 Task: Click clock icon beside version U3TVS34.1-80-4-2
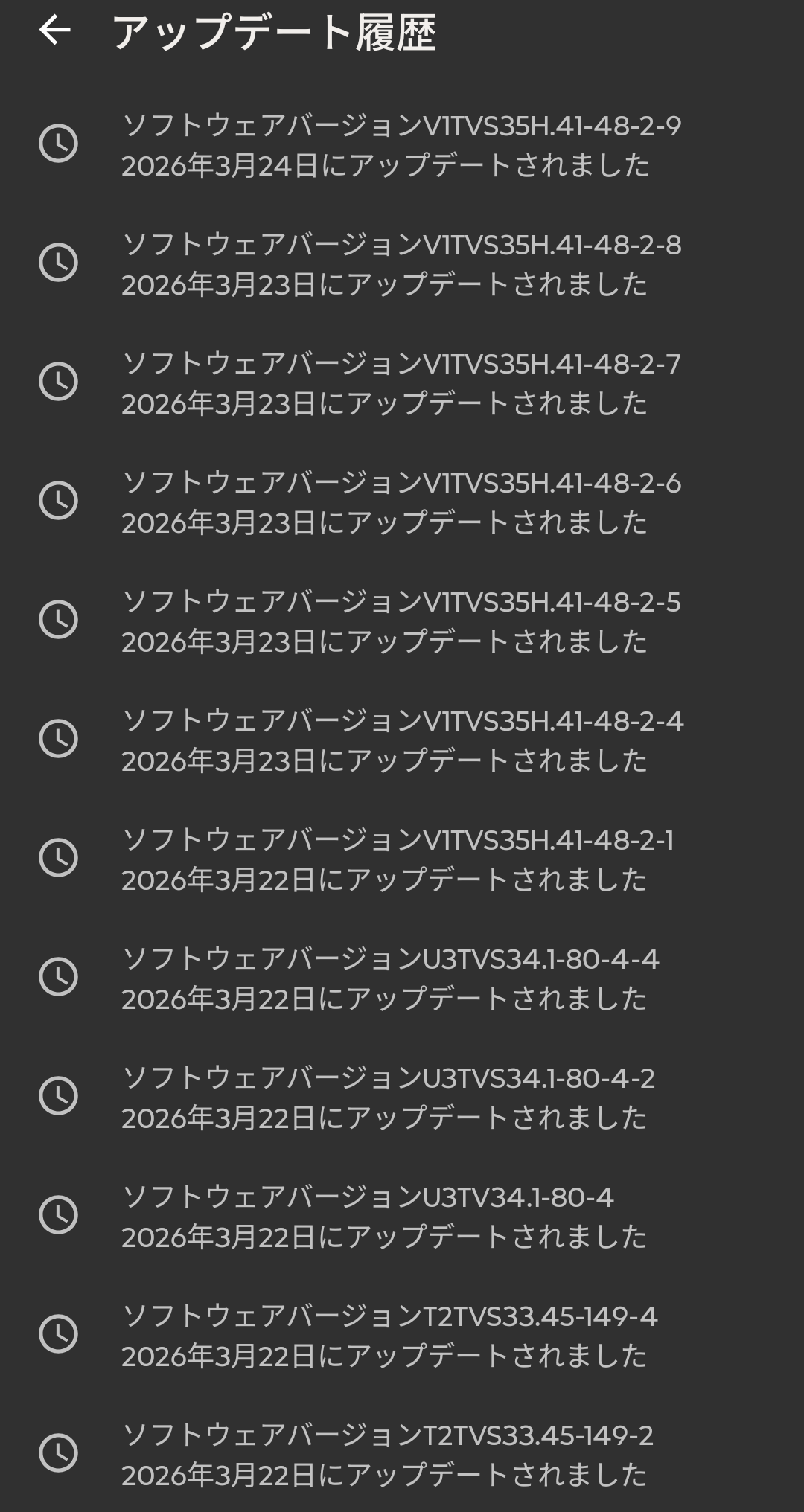point(58,1096)
